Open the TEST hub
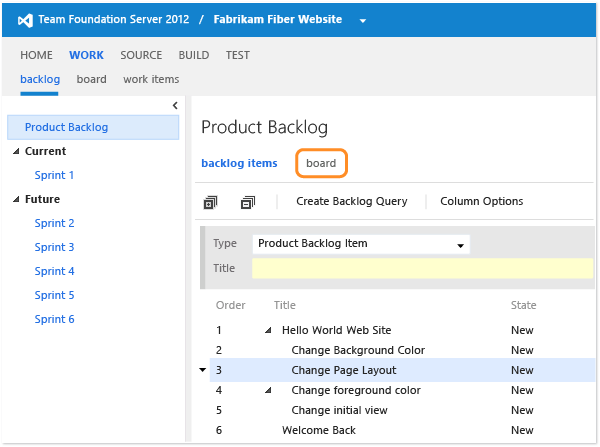The width and height of the screenshot is (600, 447). (x=238, y=55)
